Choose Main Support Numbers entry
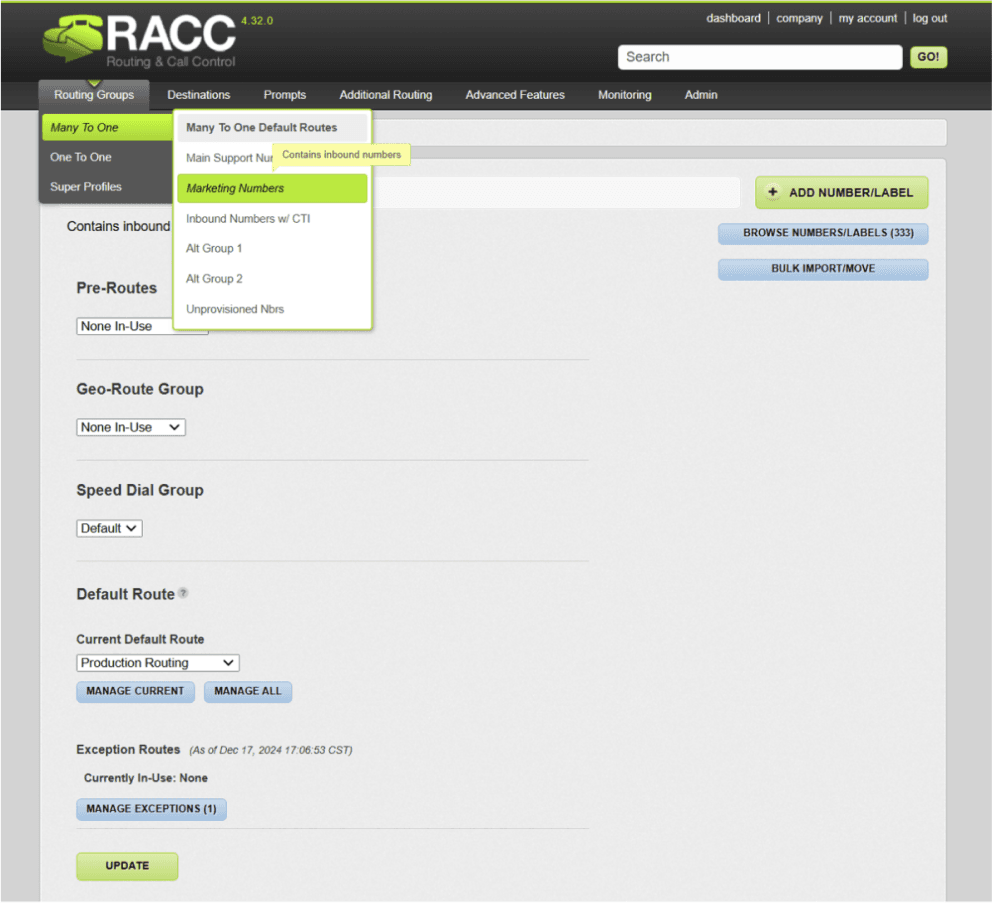This screenshot has height=903, width=992. (x=228, y=158)
